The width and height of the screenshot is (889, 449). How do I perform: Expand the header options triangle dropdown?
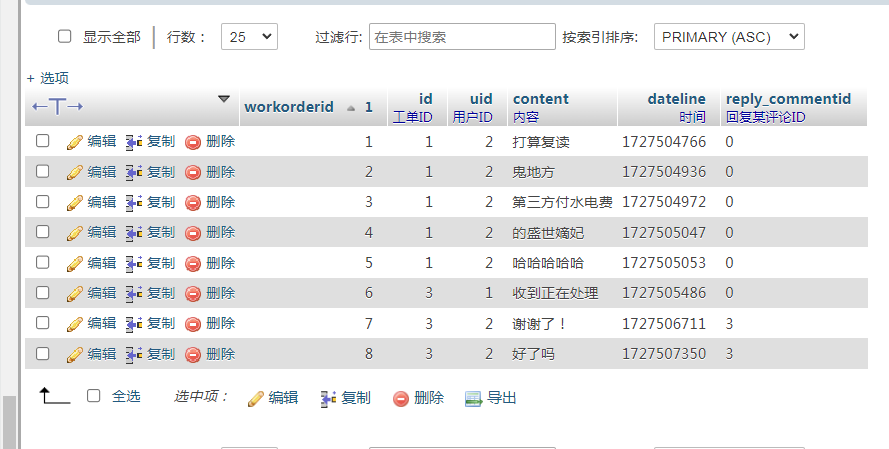pyautogui.click(x=223, y=99)
